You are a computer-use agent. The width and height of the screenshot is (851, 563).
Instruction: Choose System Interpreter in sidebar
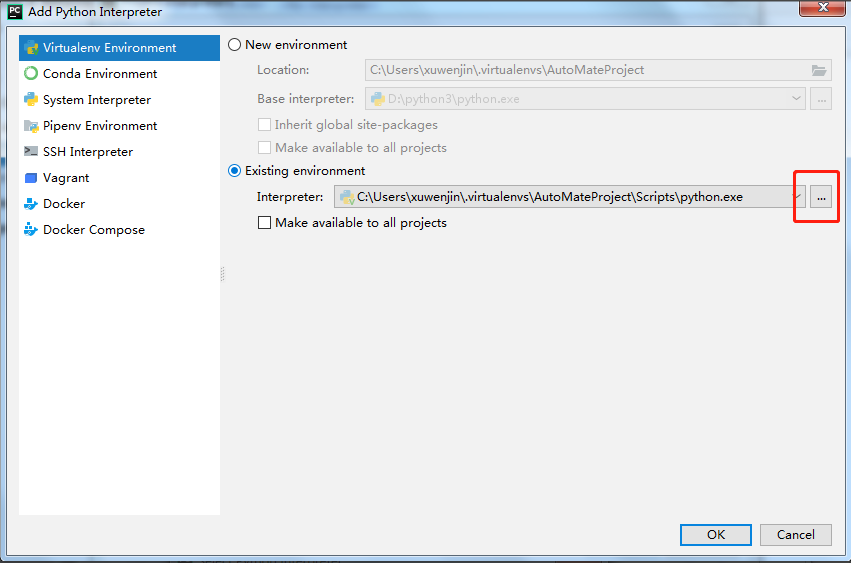coord(119,99)
